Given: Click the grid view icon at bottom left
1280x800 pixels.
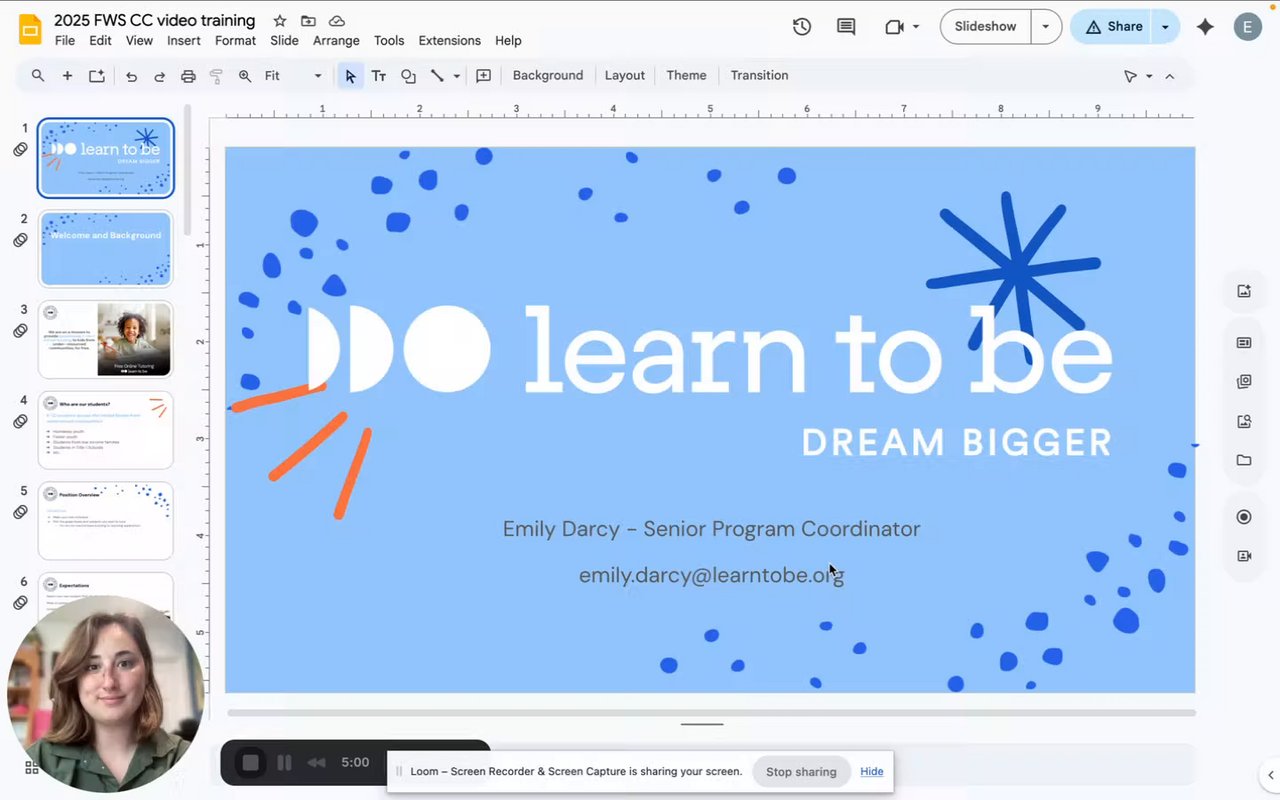Looking at the screenshot, I should point(32,768).
